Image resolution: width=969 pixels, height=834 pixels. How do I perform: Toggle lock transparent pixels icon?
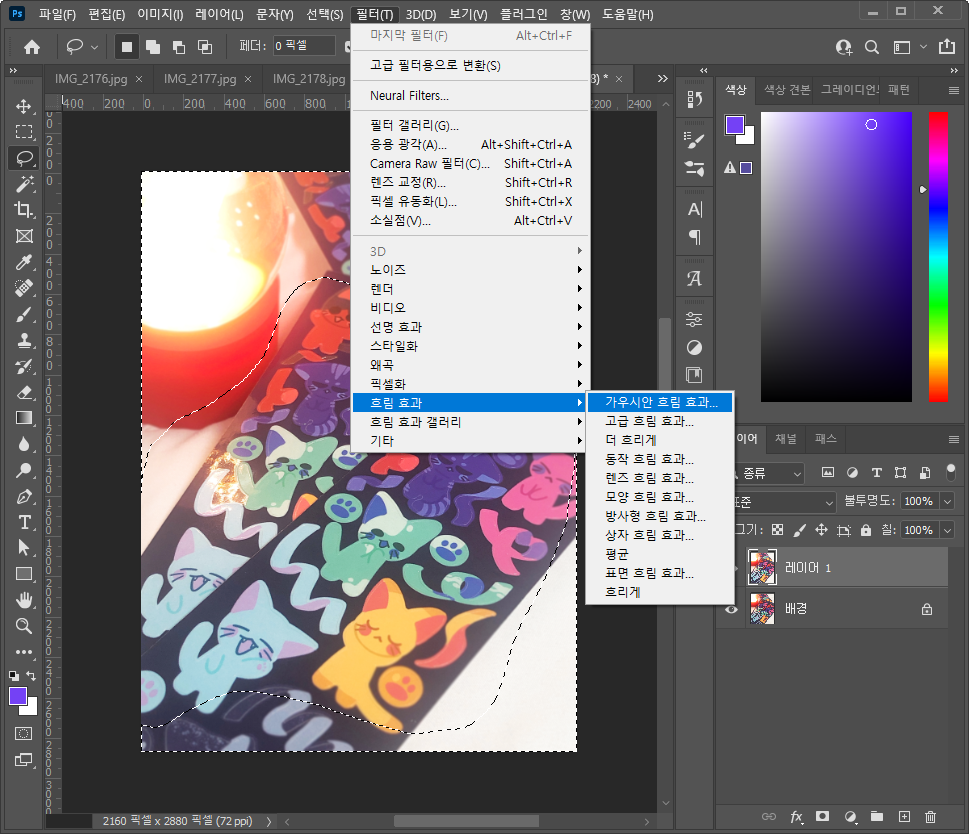click(777, 529)
